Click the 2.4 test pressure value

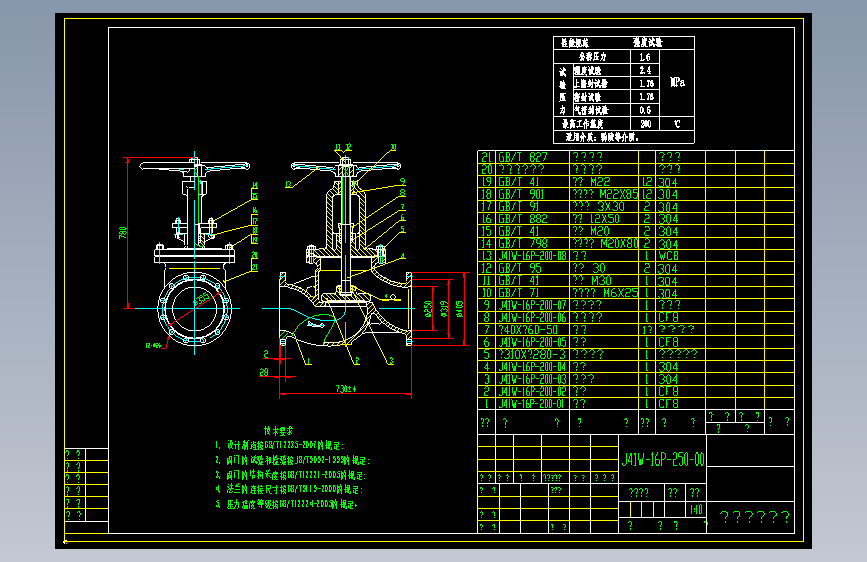coord(645,70)
